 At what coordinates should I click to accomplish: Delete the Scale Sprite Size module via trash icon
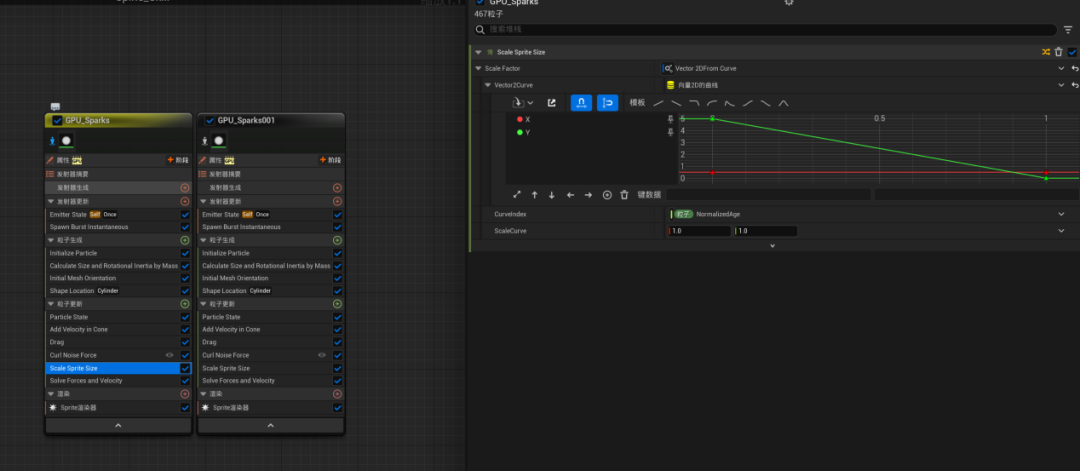tap(1059, 52)
